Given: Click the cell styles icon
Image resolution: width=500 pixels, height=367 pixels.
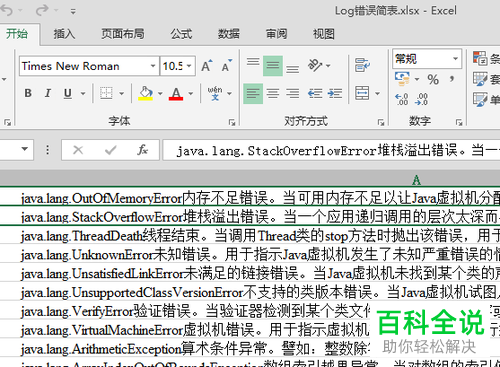Looking at the screenshot, I should pos(481,100).
